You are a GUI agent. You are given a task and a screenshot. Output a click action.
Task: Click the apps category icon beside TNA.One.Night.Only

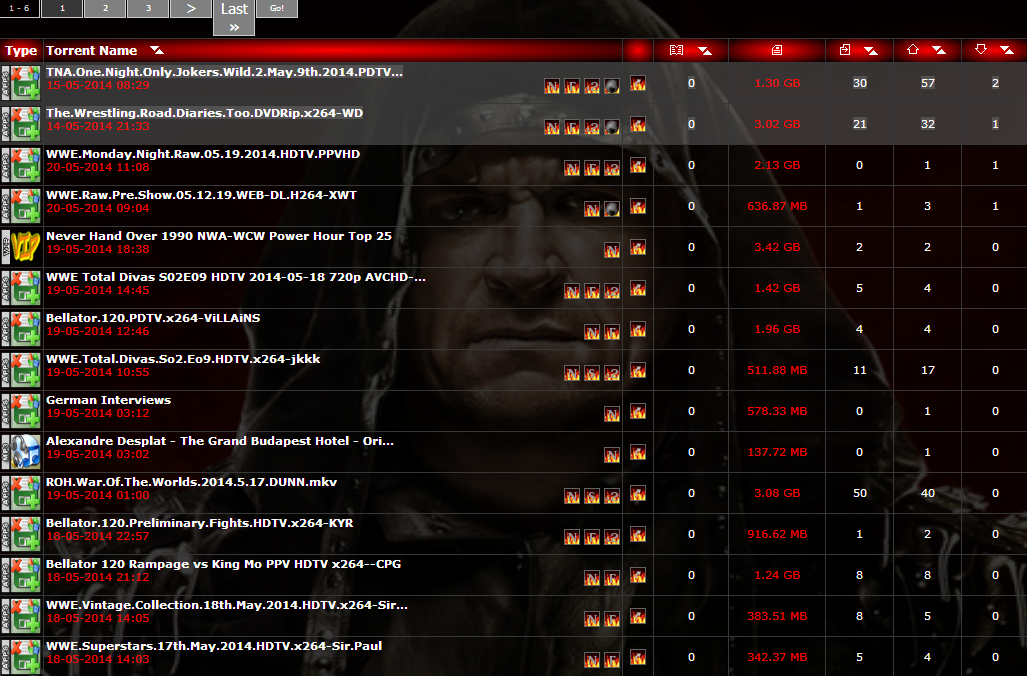[x=21, y=83]
